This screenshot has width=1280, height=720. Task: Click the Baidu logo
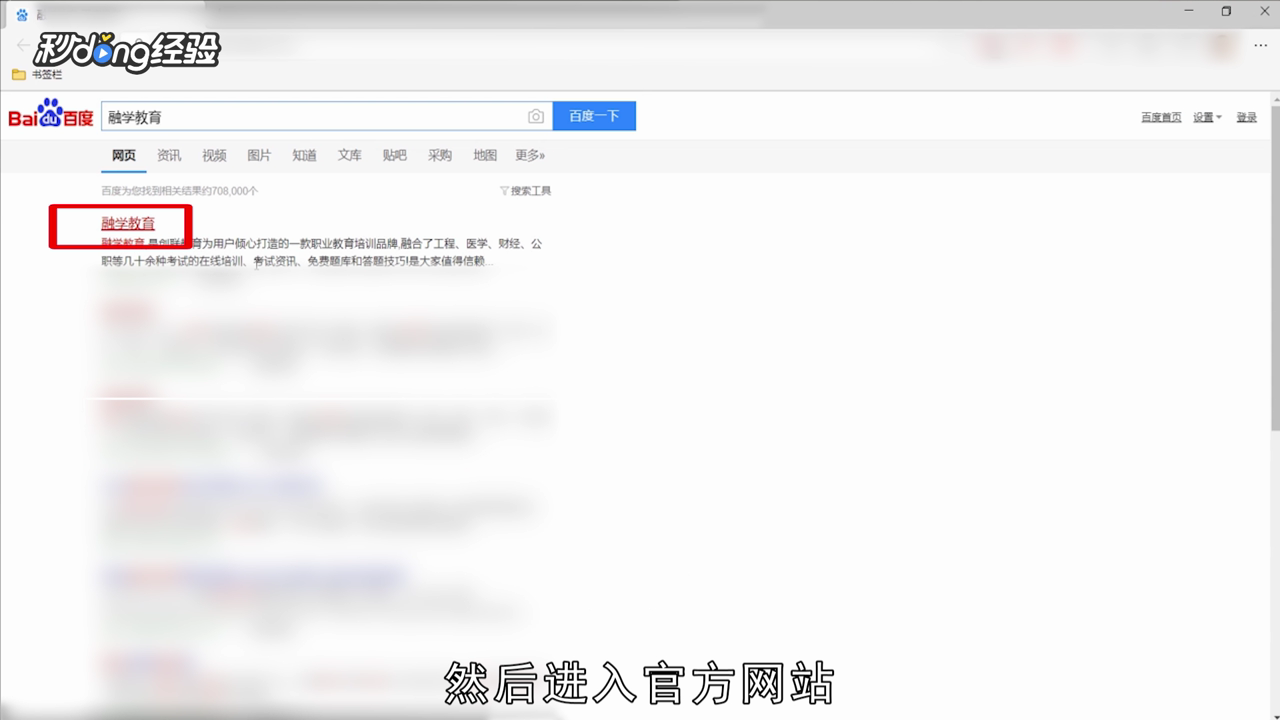(51, 115)
